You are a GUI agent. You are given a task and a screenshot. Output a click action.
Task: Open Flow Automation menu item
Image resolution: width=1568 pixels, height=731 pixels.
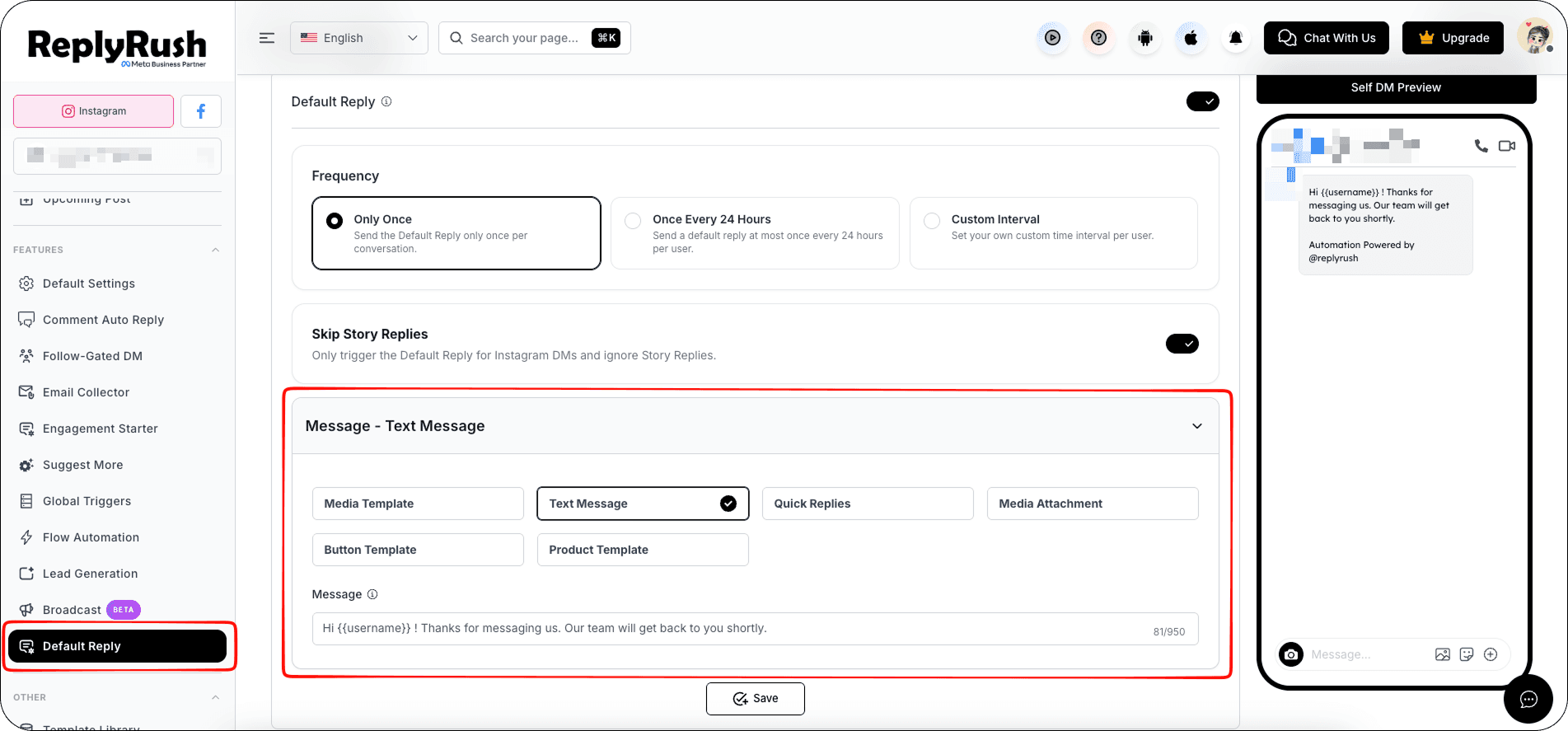91,537
